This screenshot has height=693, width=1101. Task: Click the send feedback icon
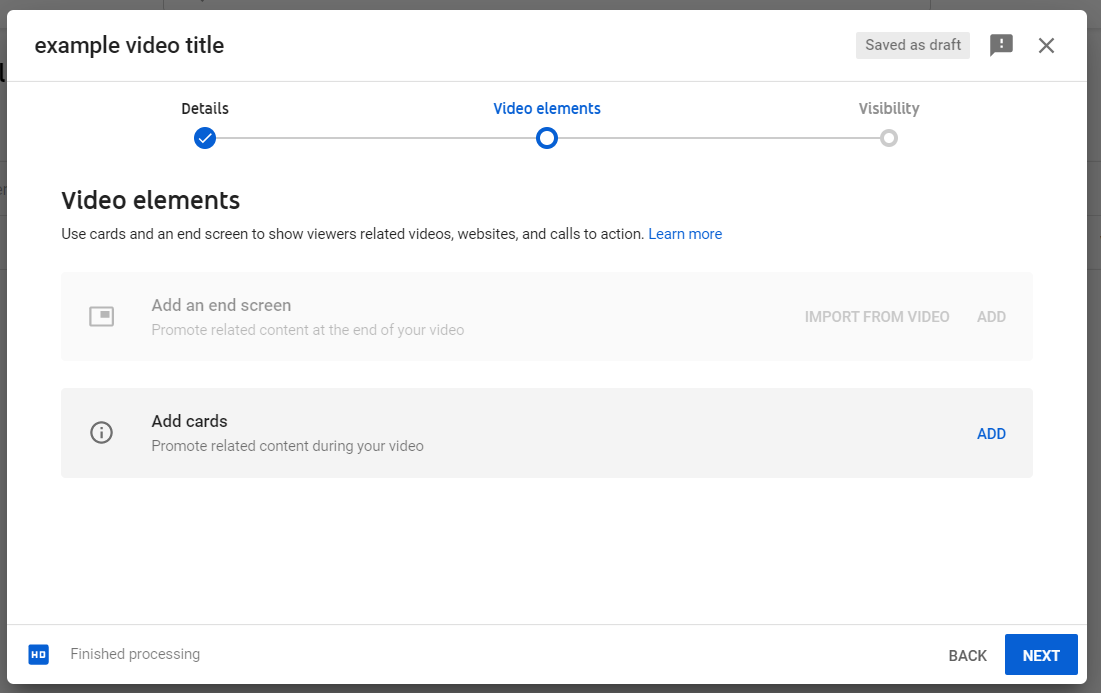point(1001,45)
